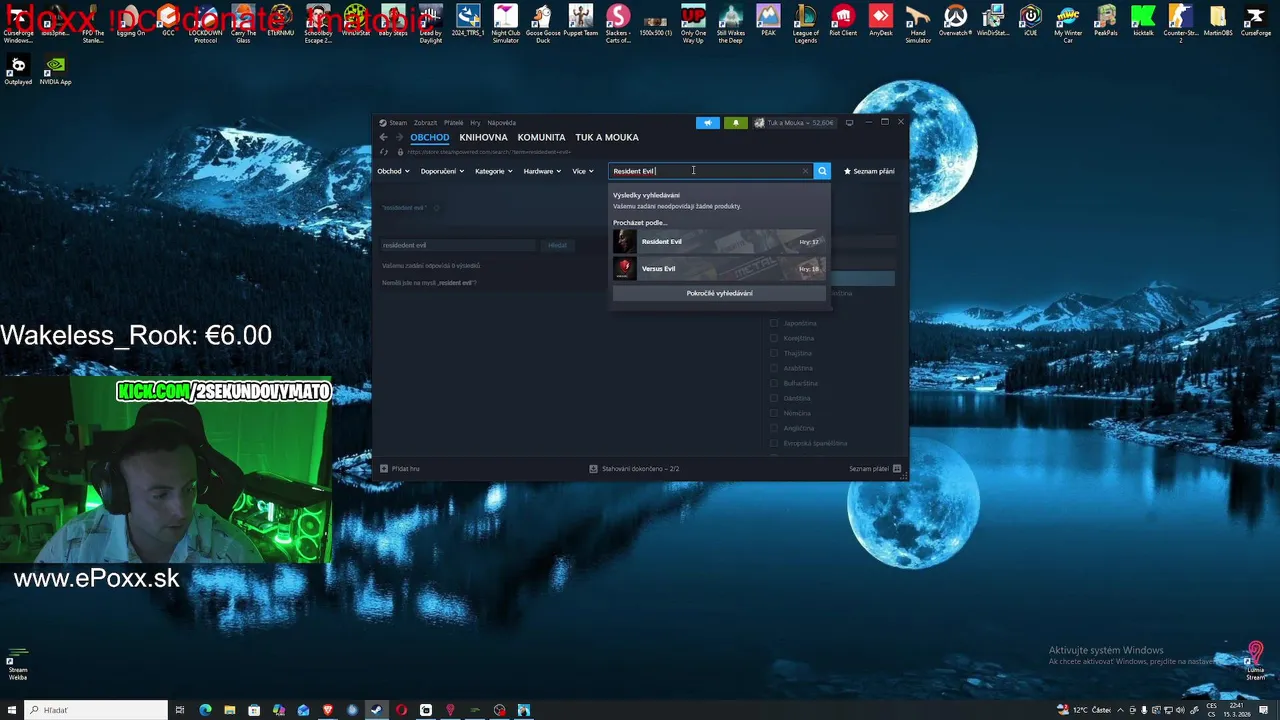
Task: Open Still Wakes the Deep icon
Action: (x=731, y=24)
